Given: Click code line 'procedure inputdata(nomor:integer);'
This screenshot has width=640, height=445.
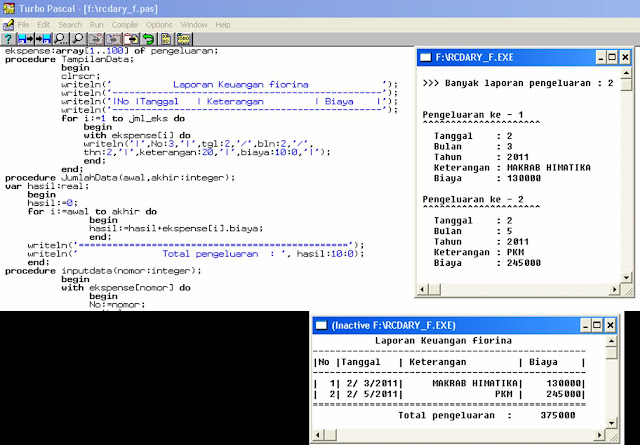Looking at the screenshot, I should [103, 271].
